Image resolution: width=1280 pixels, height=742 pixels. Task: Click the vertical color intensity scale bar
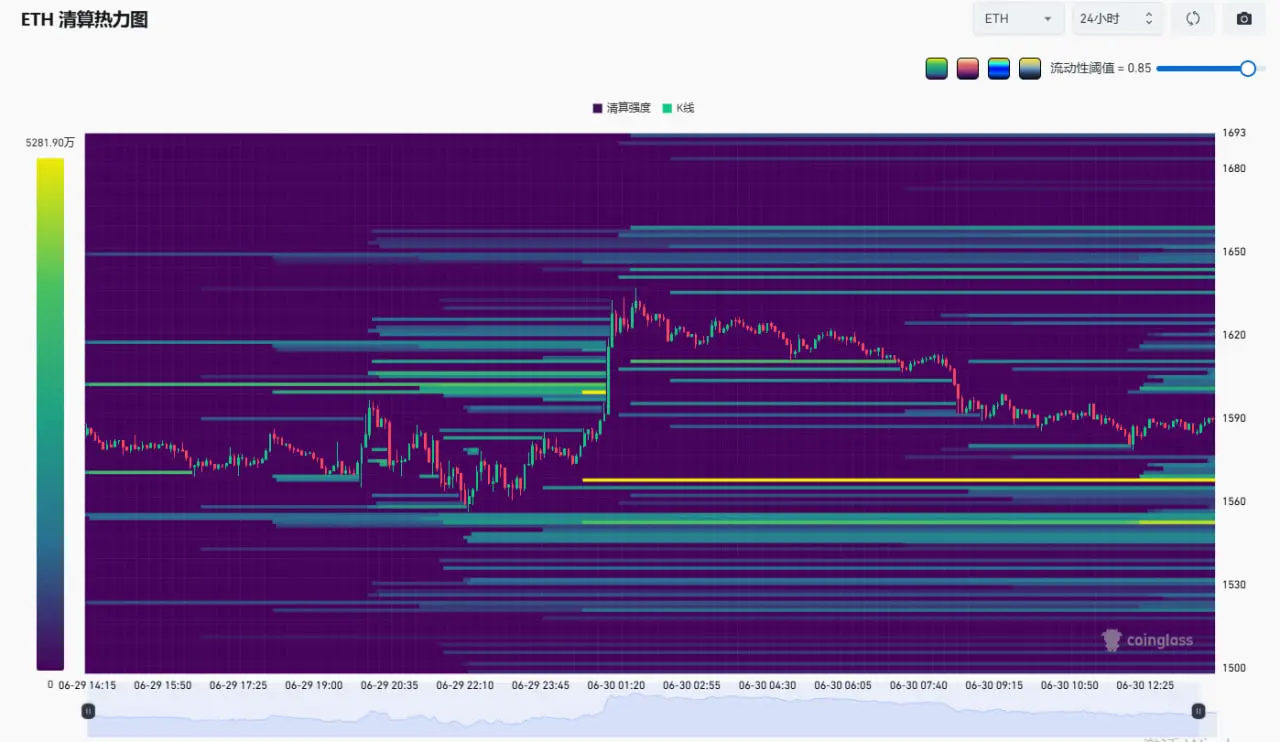50,414
